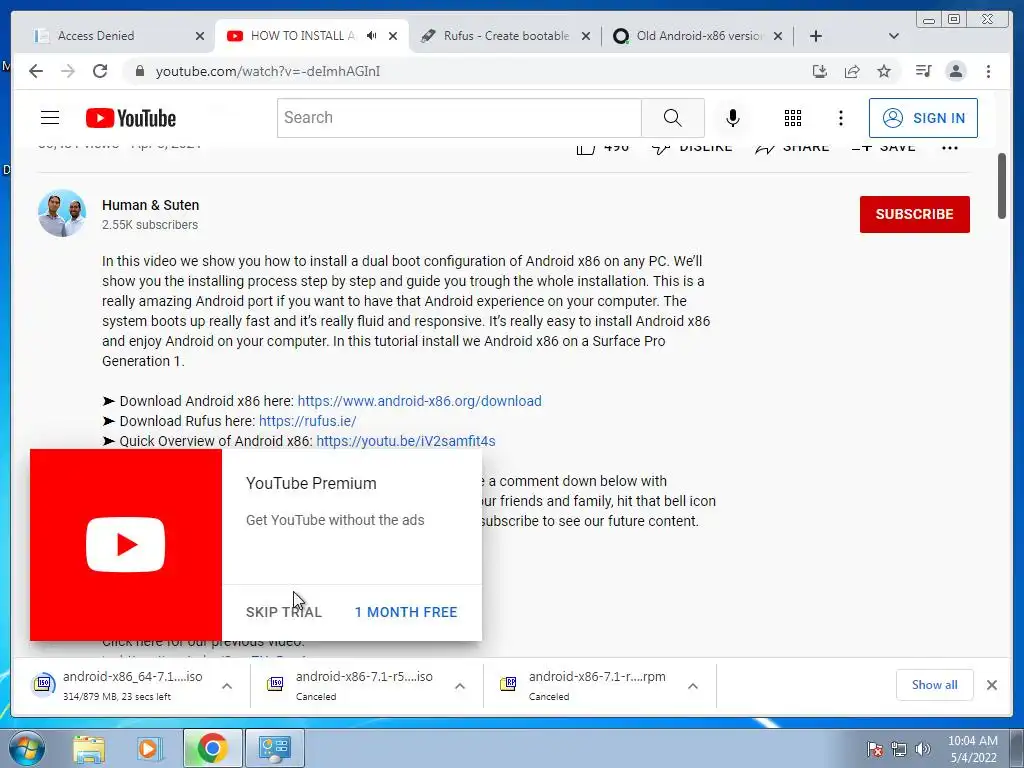Reload the YouTube page

(x=100, y=71)
